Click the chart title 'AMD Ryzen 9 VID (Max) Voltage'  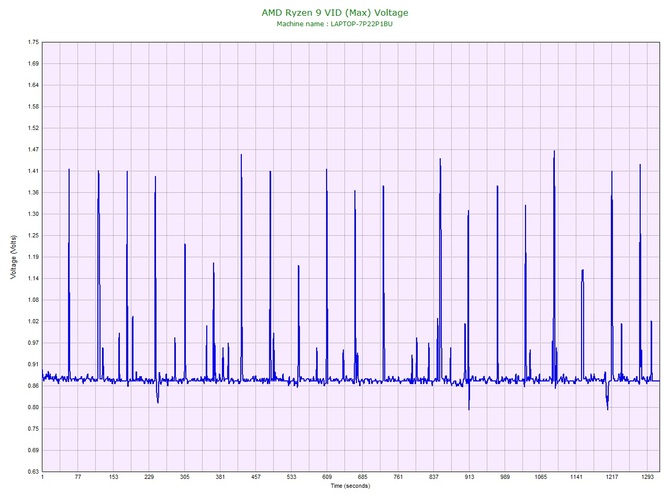point(335,13)
